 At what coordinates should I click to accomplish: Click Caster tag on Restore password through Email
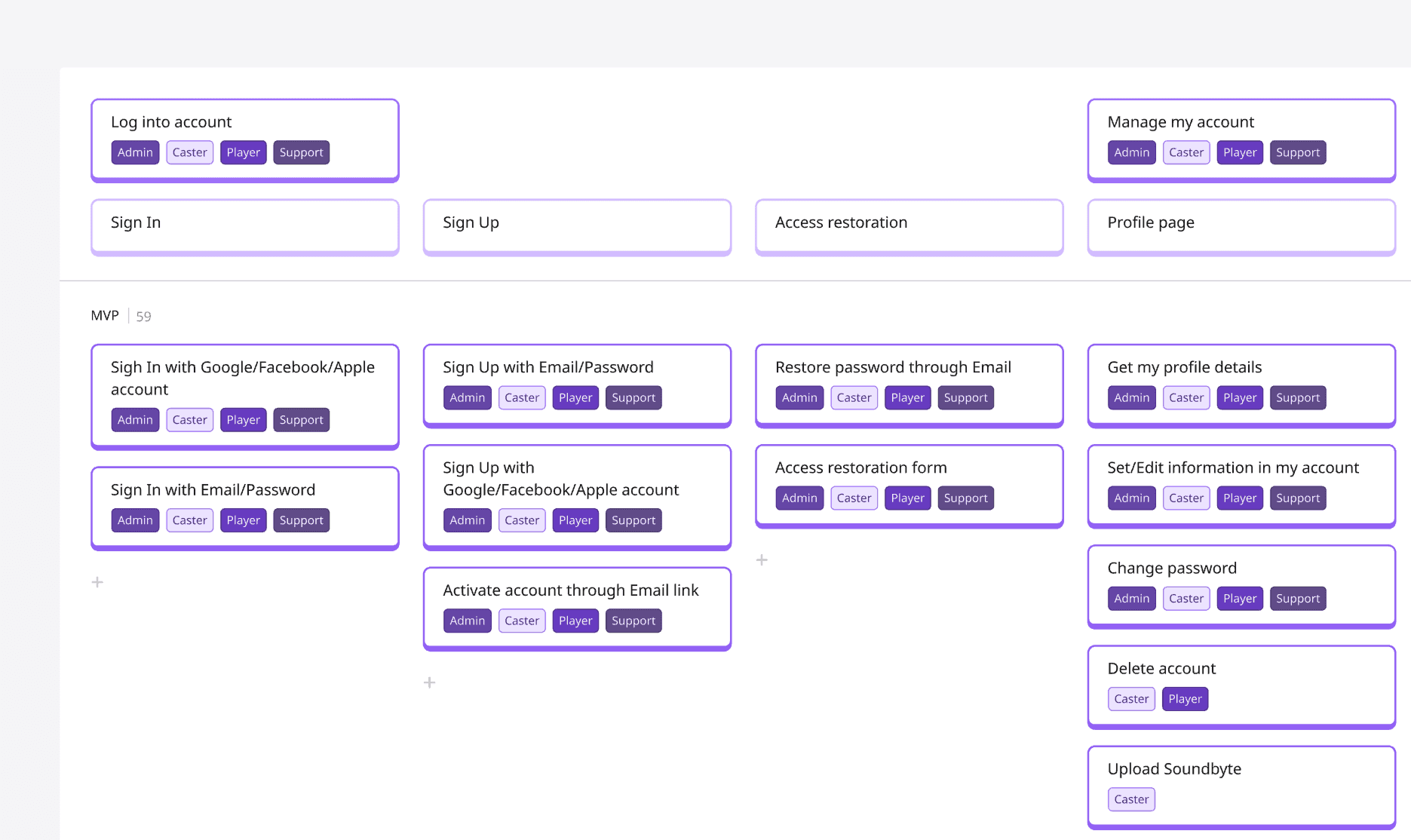[x=854, y=397]
